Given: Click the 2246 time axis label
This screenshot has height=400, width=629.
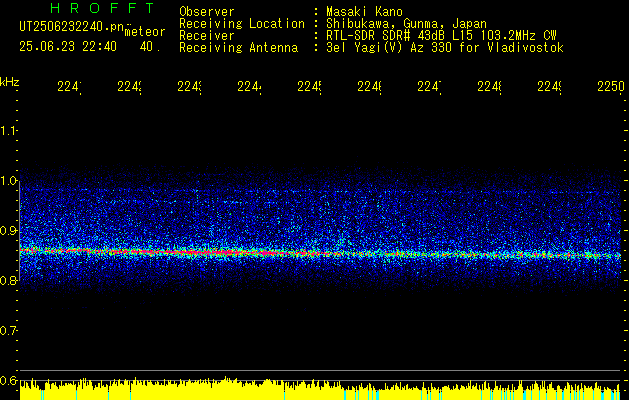Looking at the screenshot, I should [369, 86].
